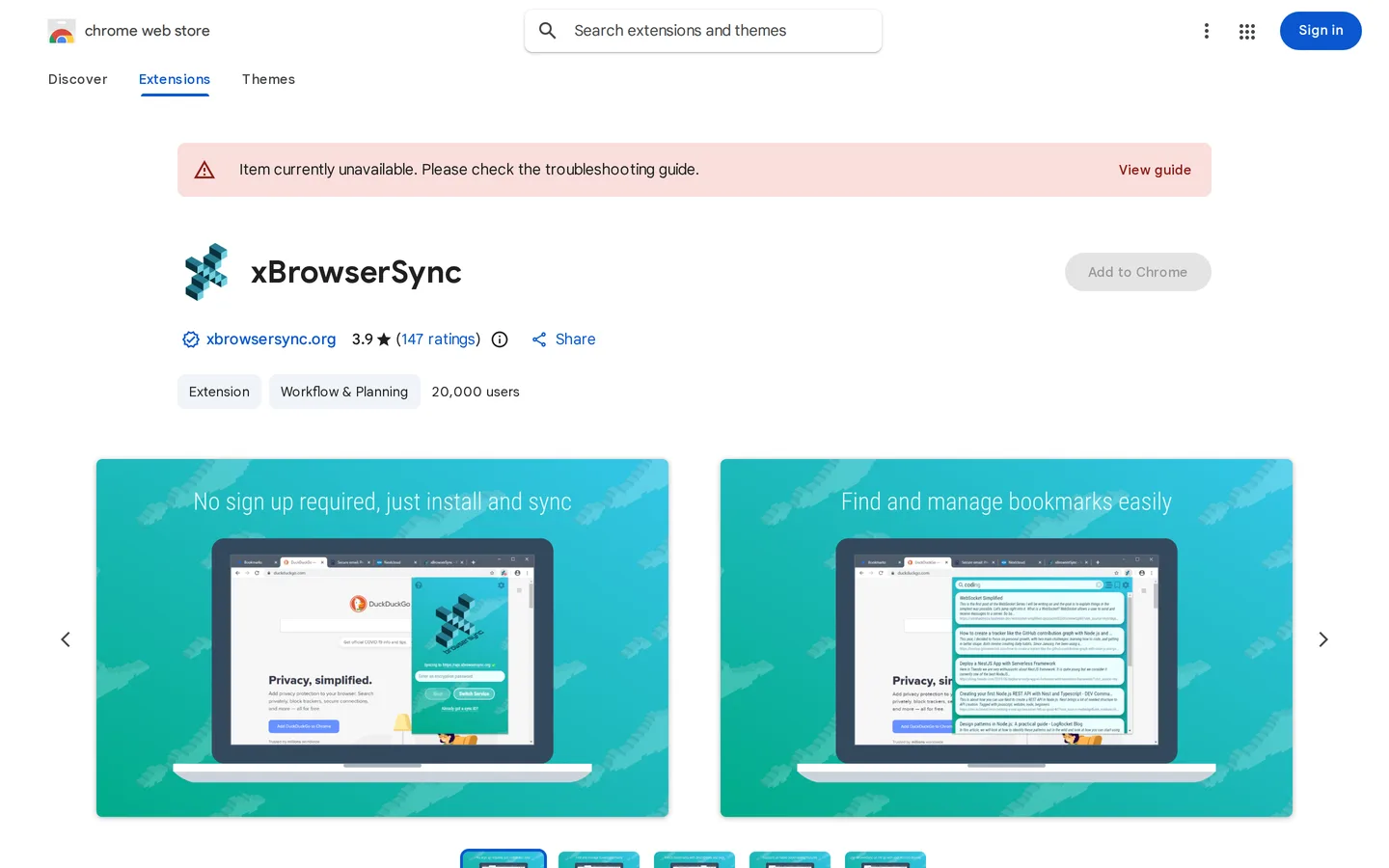This screenshot has height=868, width=1389.
Task: Select the fourth carousel thumbnail
Action: pyautogui.click(x=790, y=859)
